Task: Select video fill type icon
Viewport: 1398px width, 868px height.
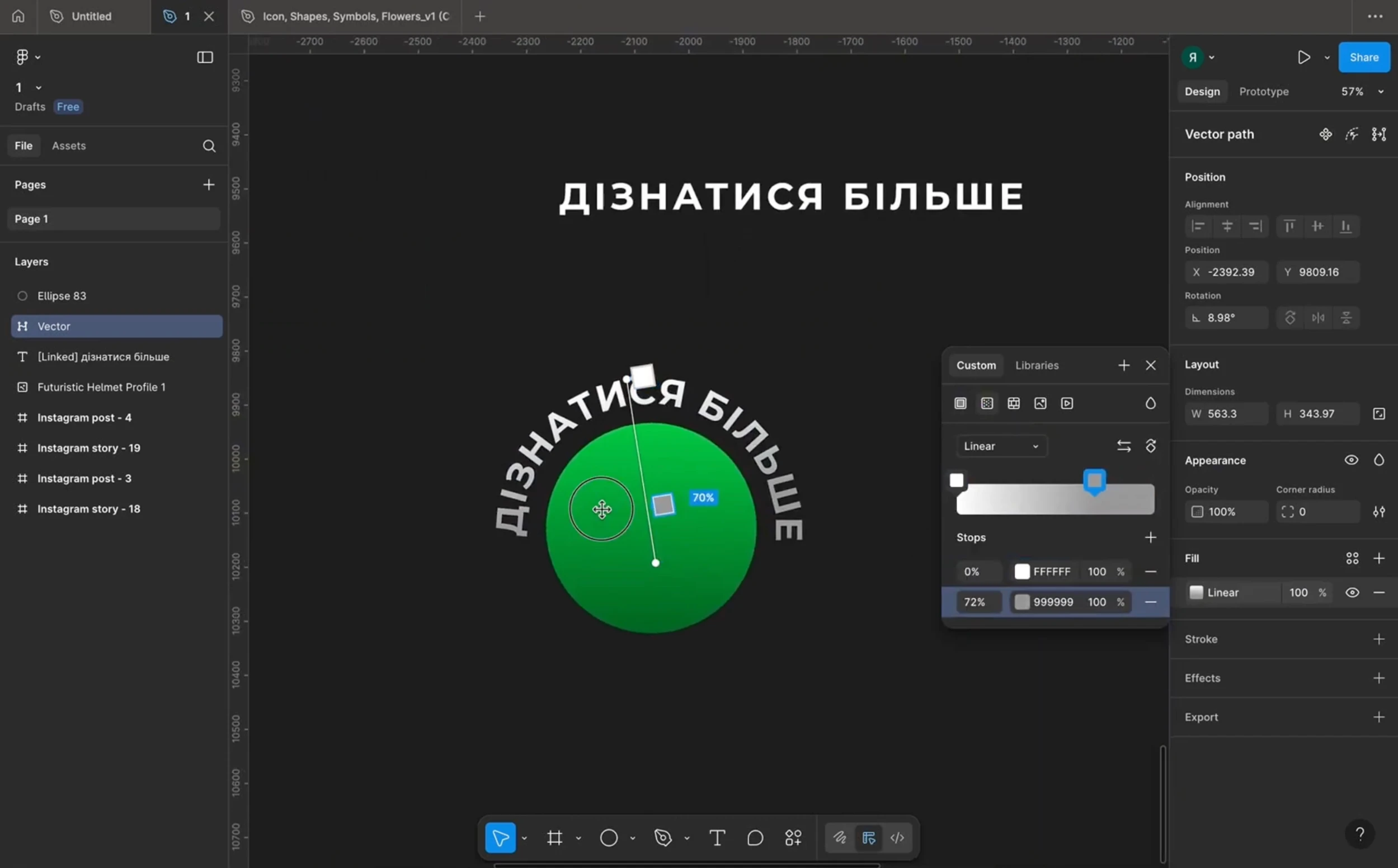Action: (x=1067, y=403)
